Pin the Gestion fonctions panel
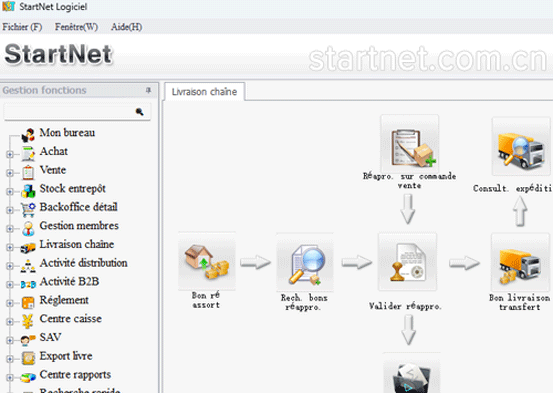 click(148, 90)
